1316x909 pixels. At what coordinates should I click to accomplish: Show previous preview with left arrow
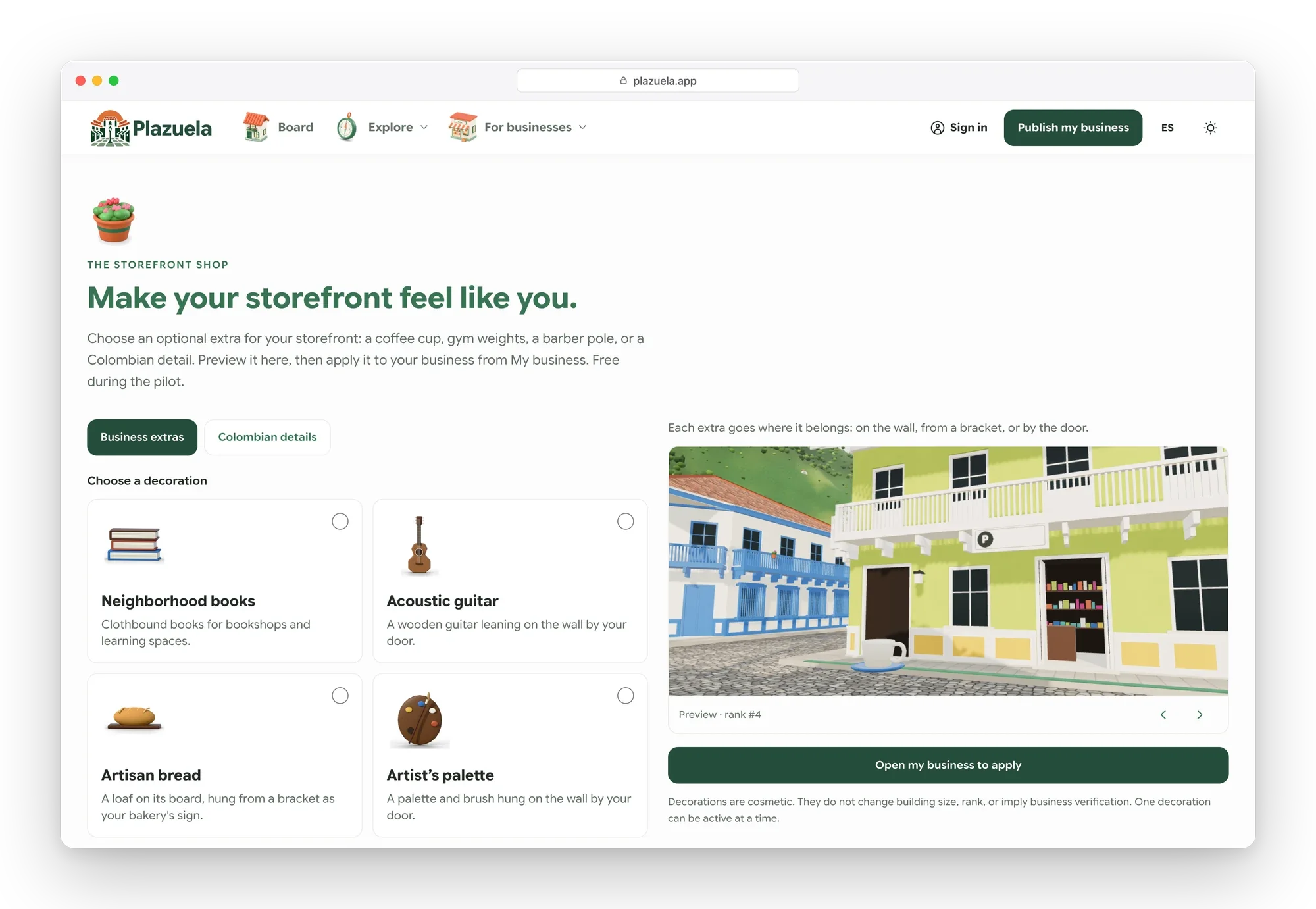1163,715
